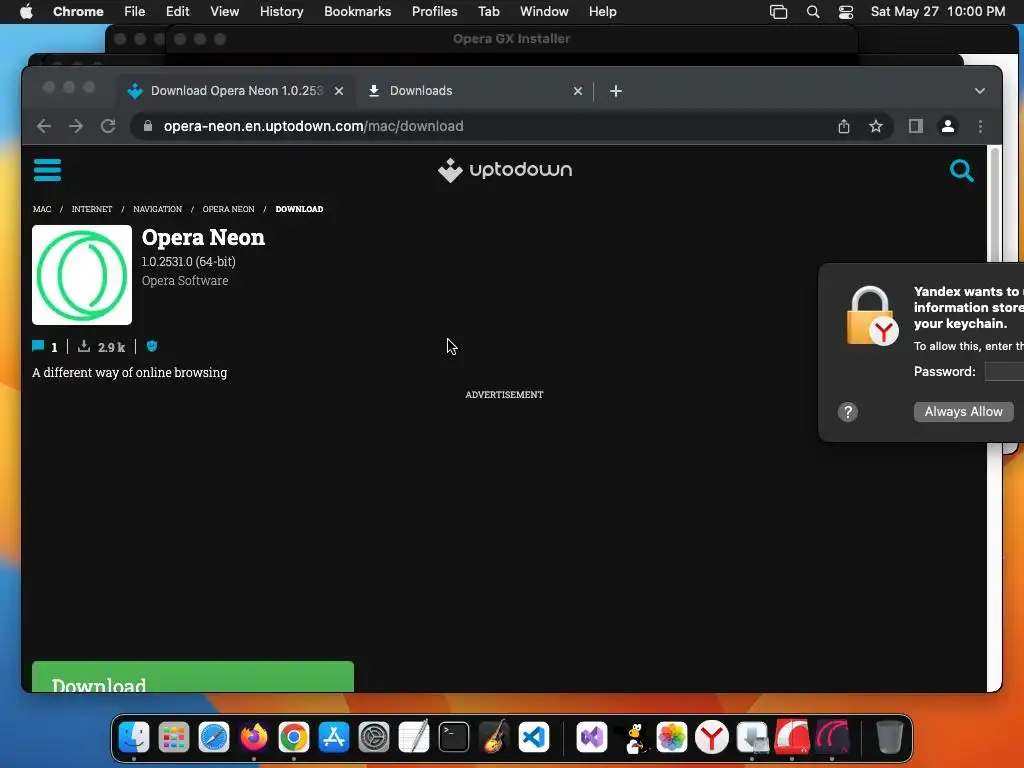
Task: Open a new tab with plus button
Action: pos(616,91)
